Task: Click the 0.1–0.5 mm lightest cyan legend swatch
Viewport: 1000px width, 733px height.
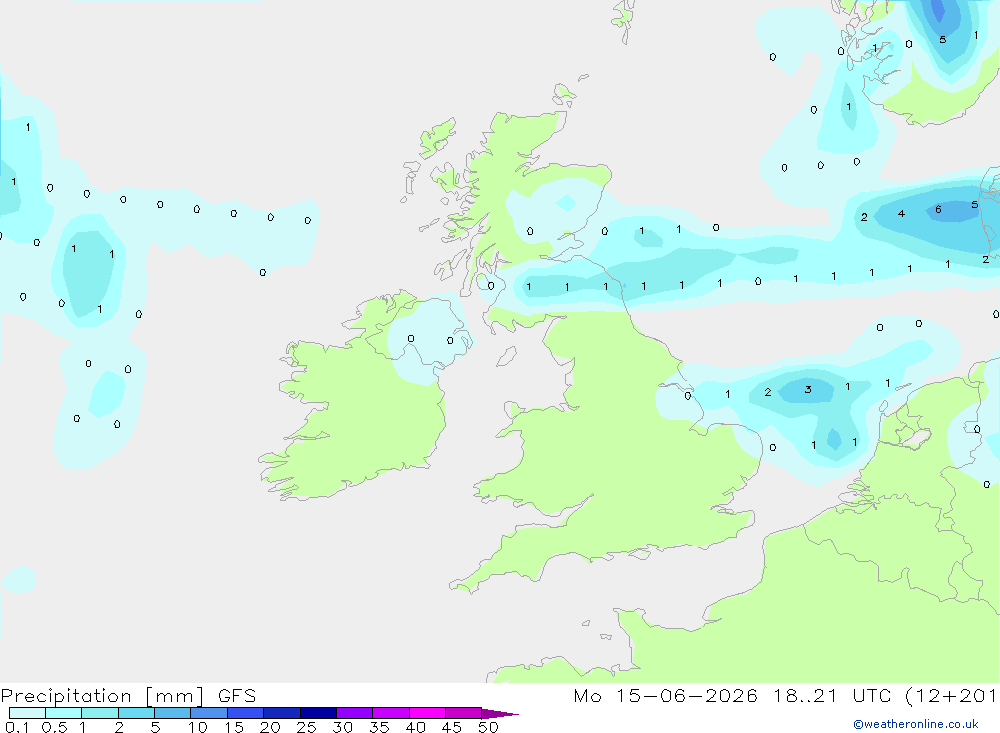Action: click(27, 713)
